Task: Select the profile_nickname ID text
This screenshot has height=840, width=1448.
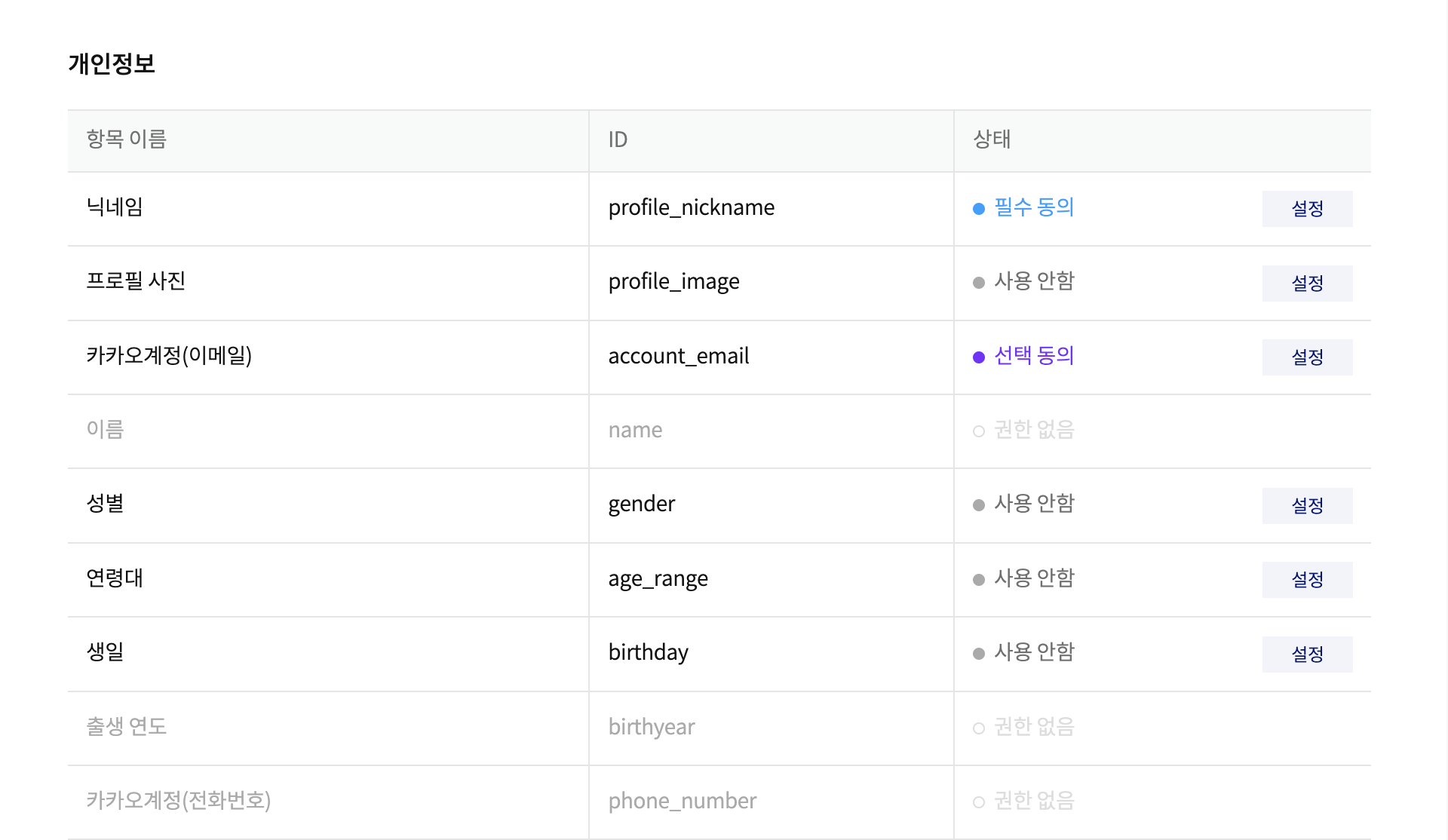Action: click(691, 208)
